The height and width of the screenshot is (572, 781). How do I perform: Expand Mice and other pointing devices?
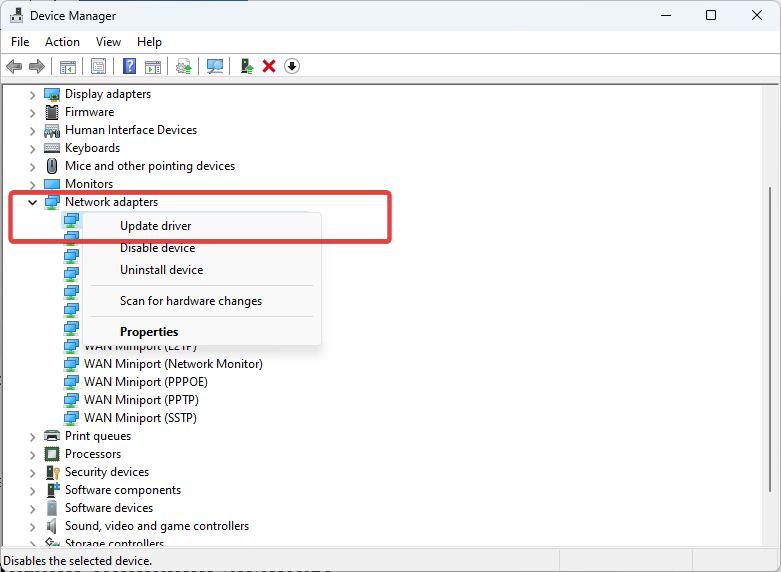tap(32, 166)
